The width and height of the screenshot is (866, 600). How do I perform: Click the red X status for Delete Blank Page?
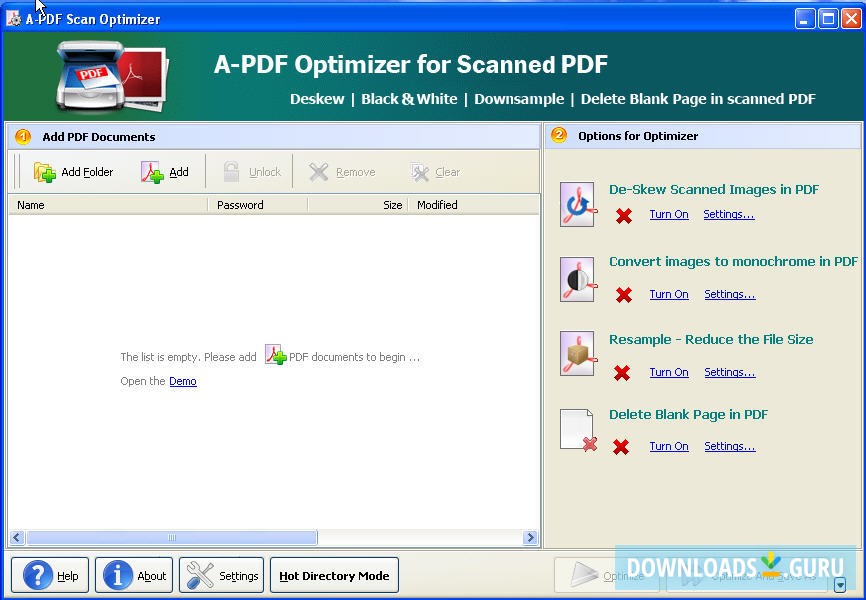(x=621, y=447)
